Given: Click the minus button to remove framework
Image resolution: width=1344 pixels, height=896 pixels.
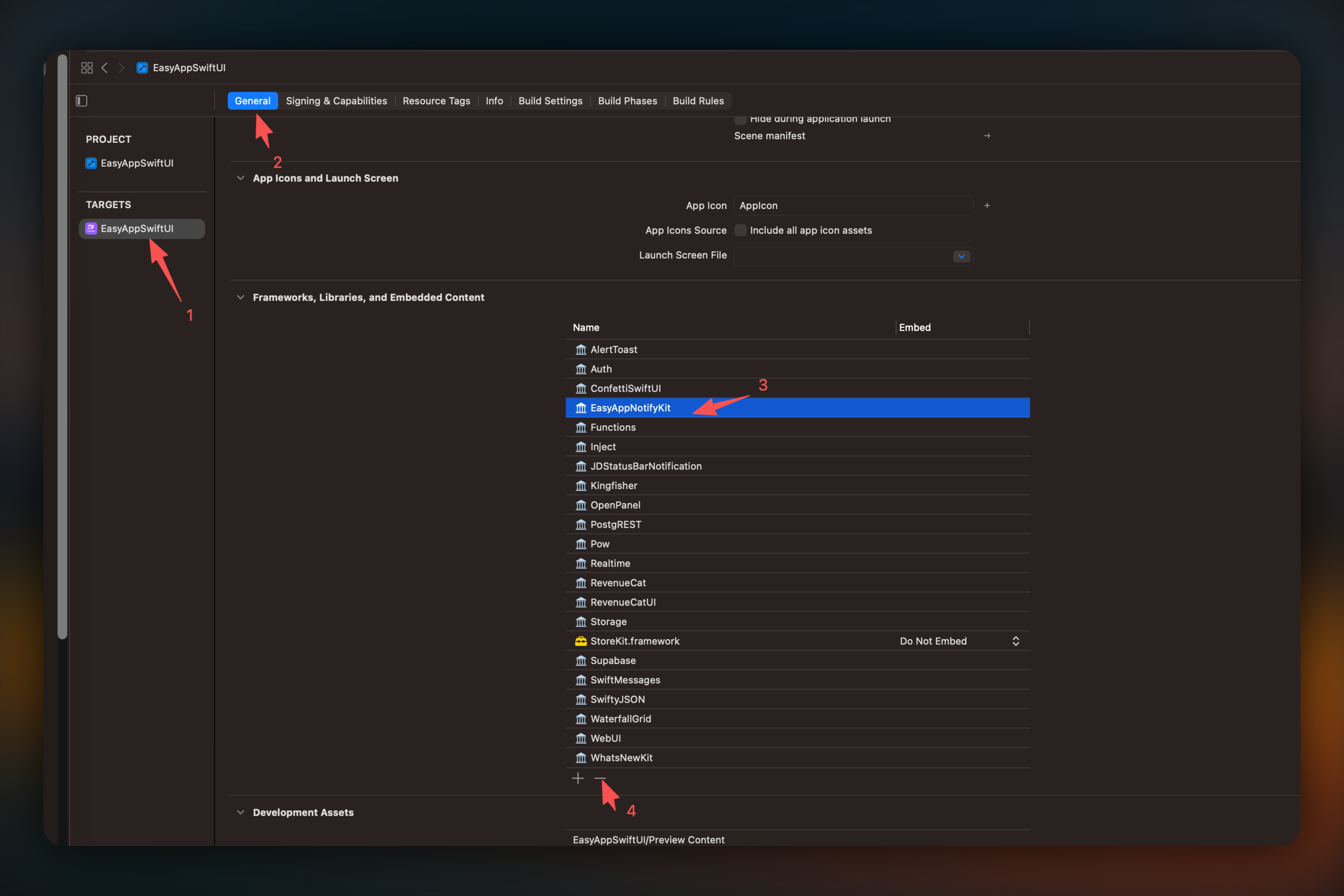Looking at the screenshot, I should tap(600, 778).
